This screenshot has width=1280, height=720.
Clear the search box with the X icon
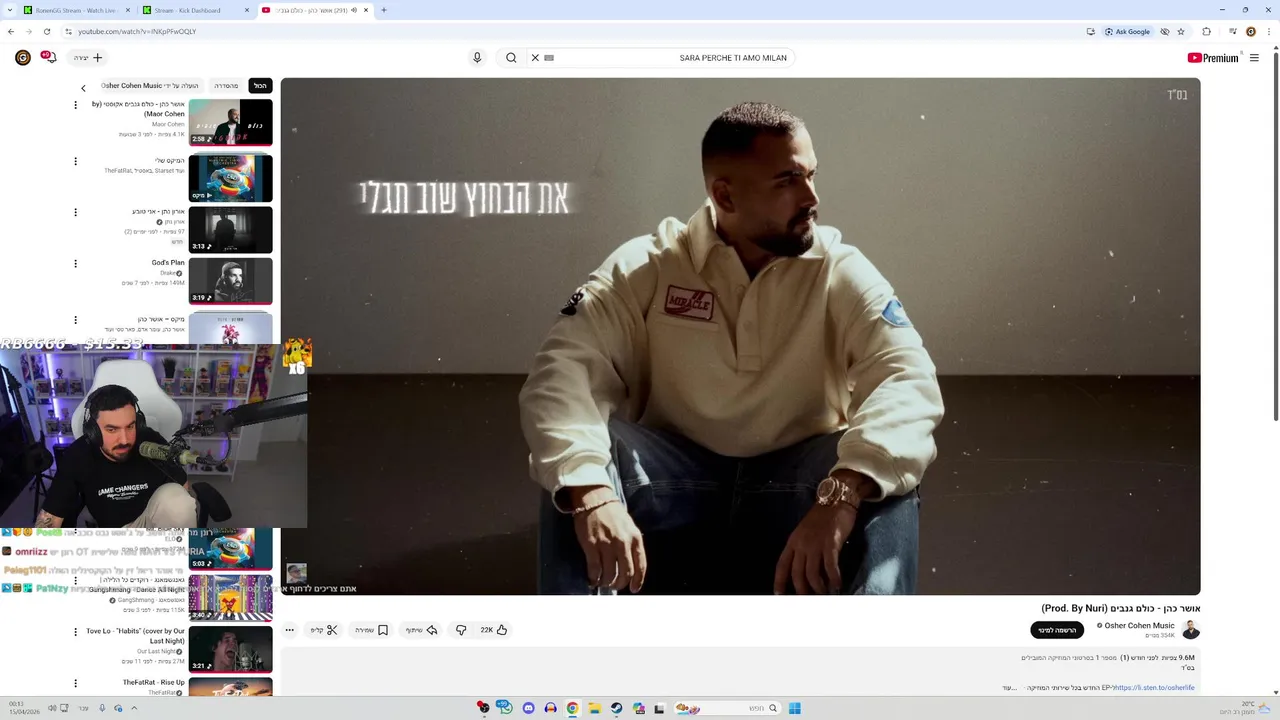535,58
